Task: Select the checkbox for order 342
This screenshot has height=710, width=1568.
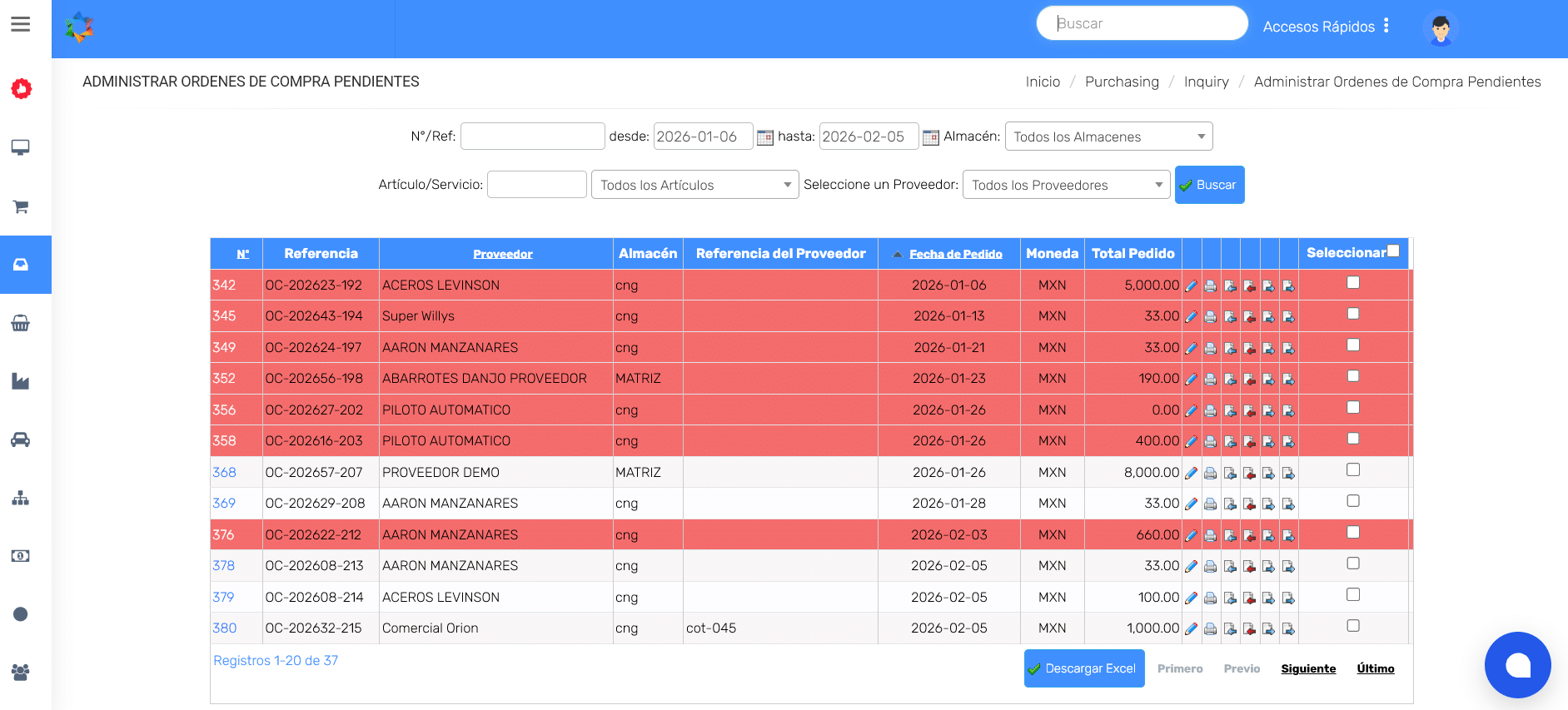Action: [1353, 283]
